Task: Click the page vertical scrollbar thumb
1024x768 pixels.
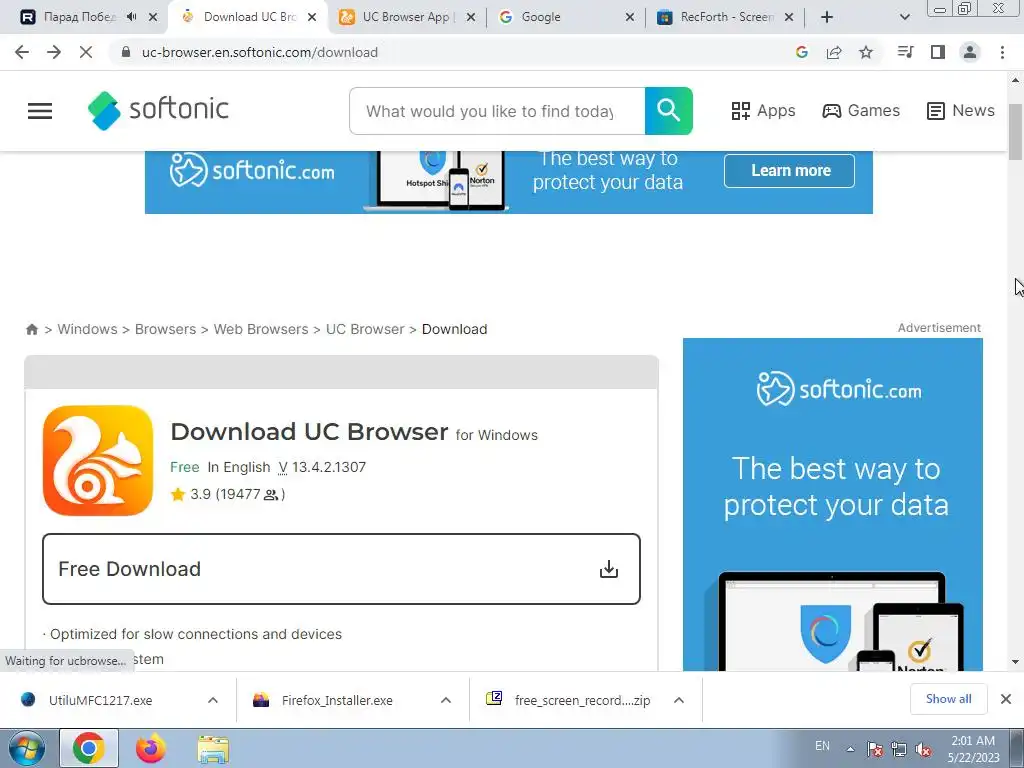Action: click(1015, 131)
